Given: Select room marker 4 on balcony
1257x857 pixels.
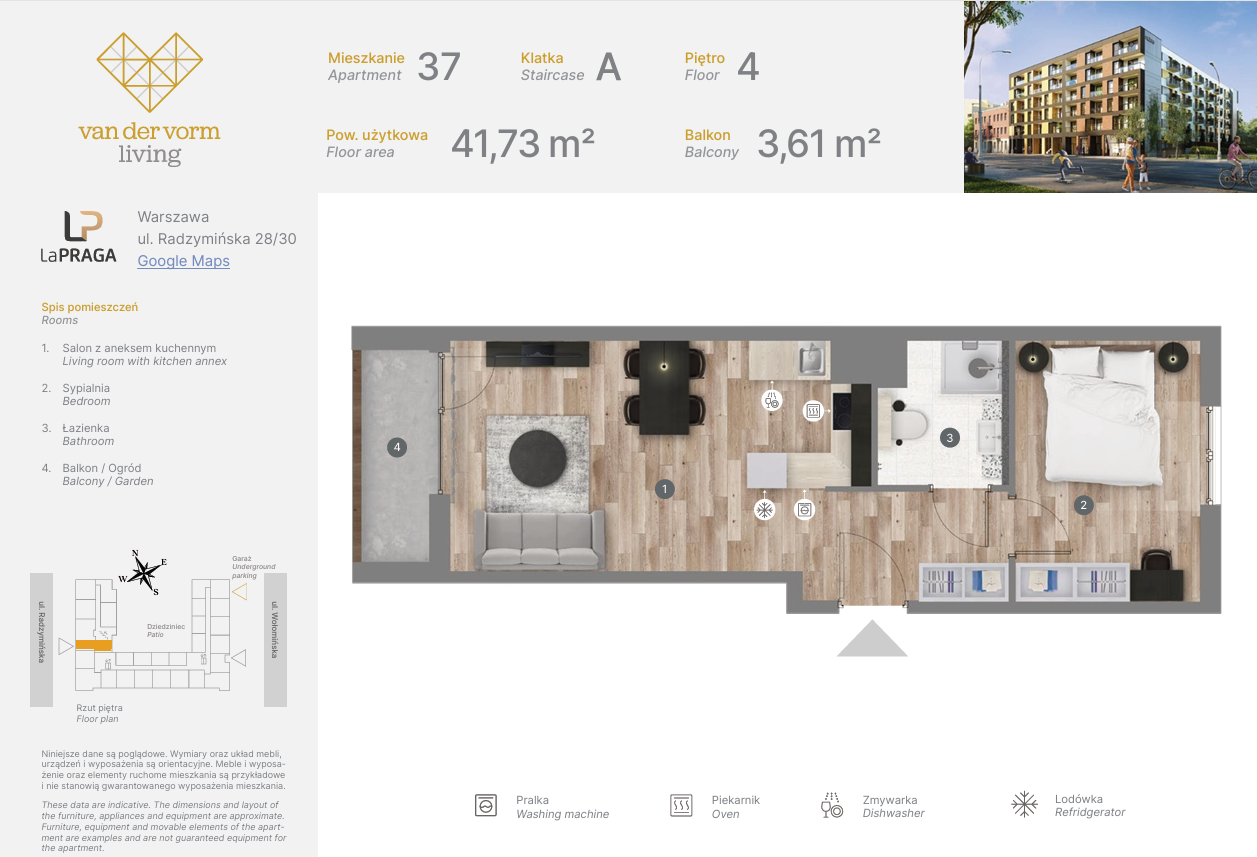Looking at the screenshot, I should tap(397, 448).
